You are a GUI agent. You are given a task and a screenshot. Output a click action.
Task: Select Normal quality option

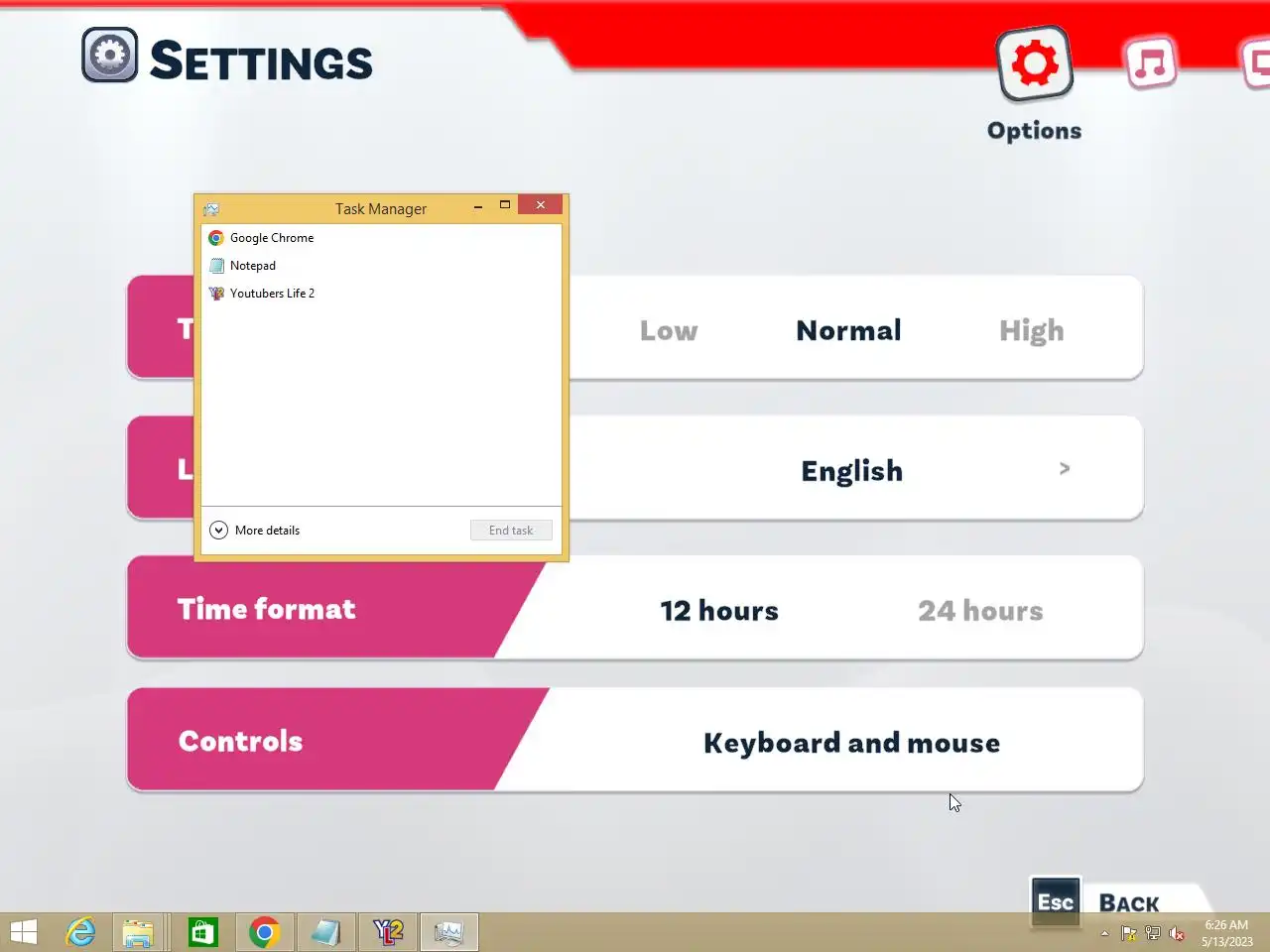(x=848, y=330)
